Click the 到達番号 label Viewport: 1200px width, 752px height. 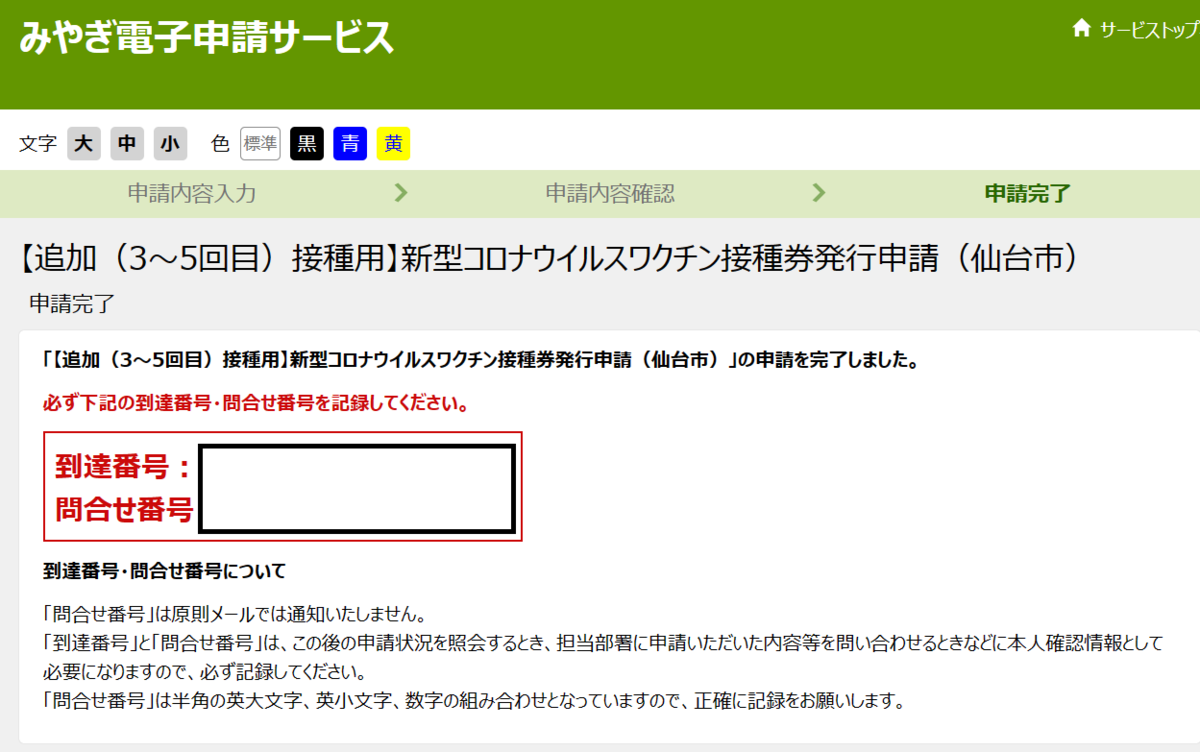click(122, 466)
